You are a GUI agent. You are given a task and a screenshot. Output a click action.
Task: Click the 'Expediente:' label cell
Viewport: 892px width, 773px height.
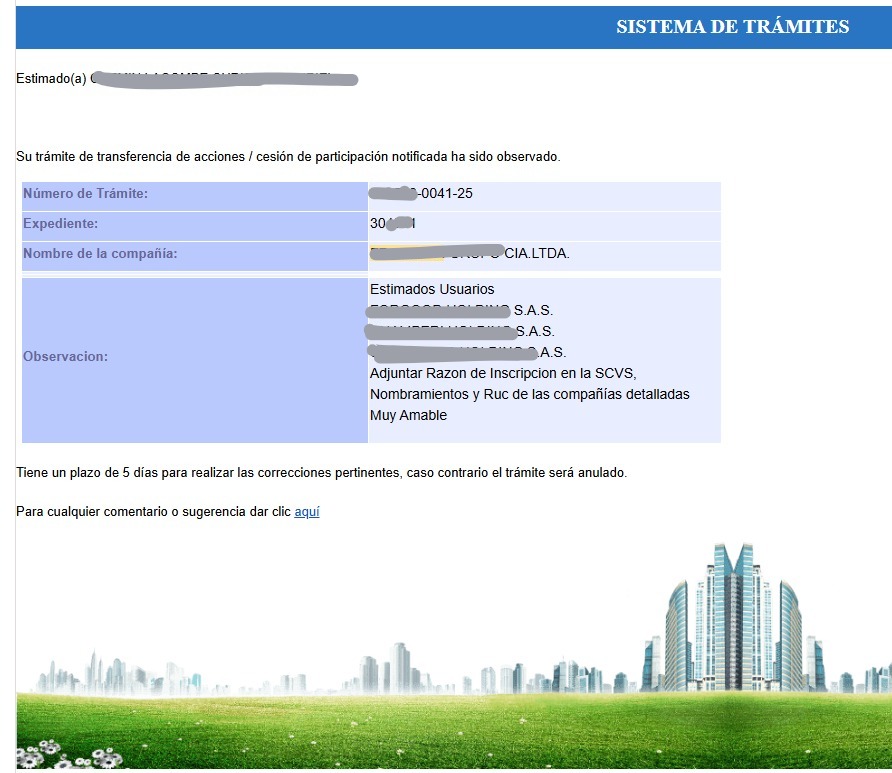195,226
